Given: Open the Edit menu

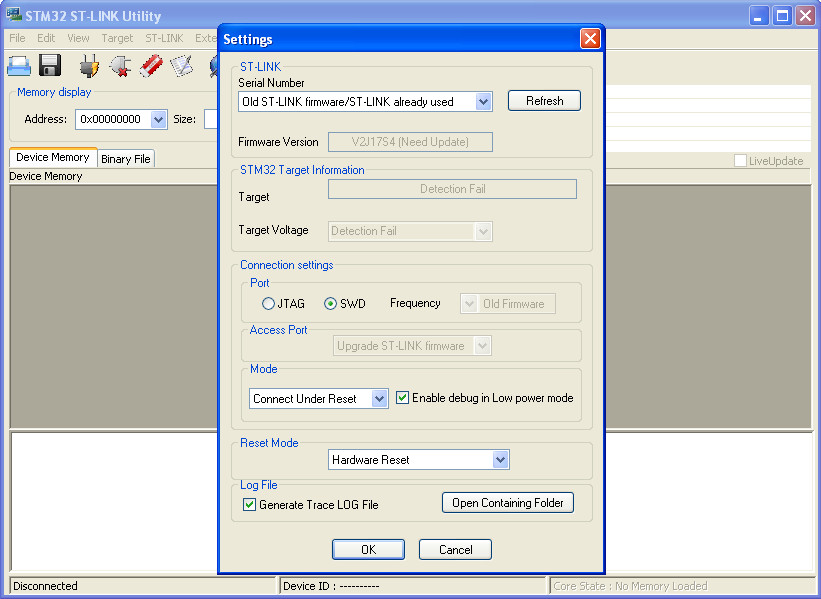Looking at the screenshot, I should [46, 38].
